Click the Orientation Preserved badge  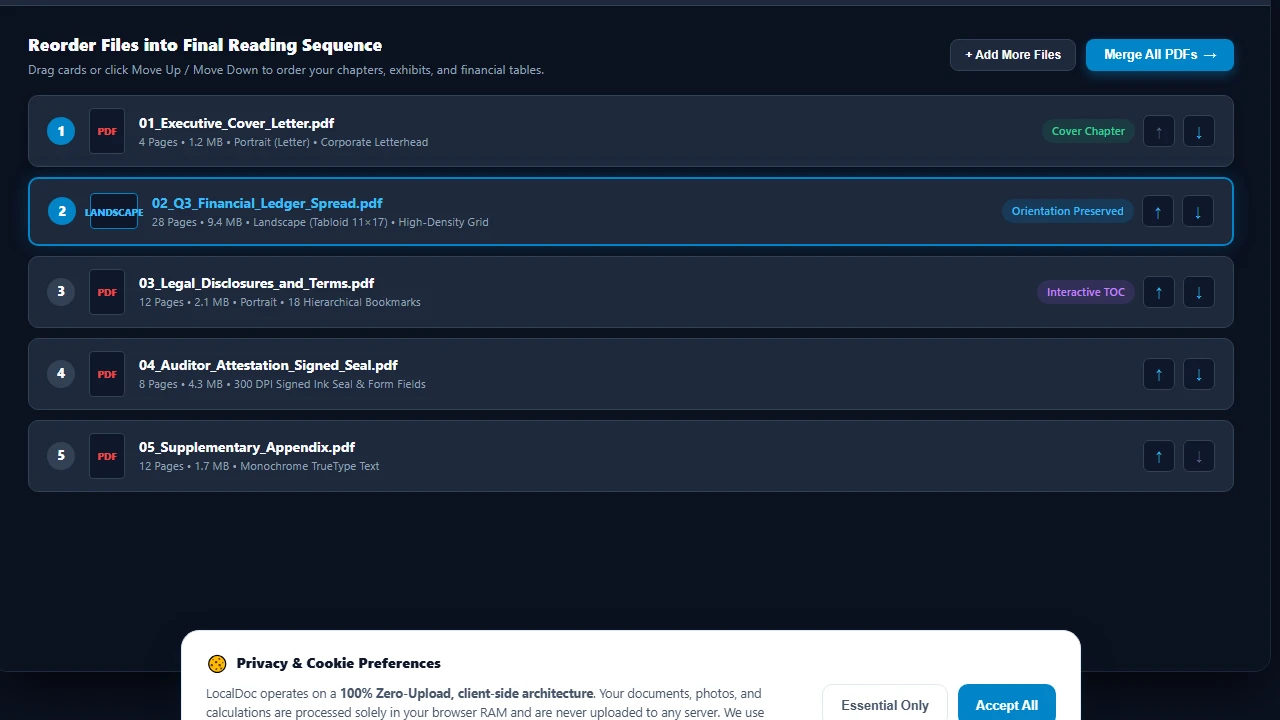click(1067, 211)
